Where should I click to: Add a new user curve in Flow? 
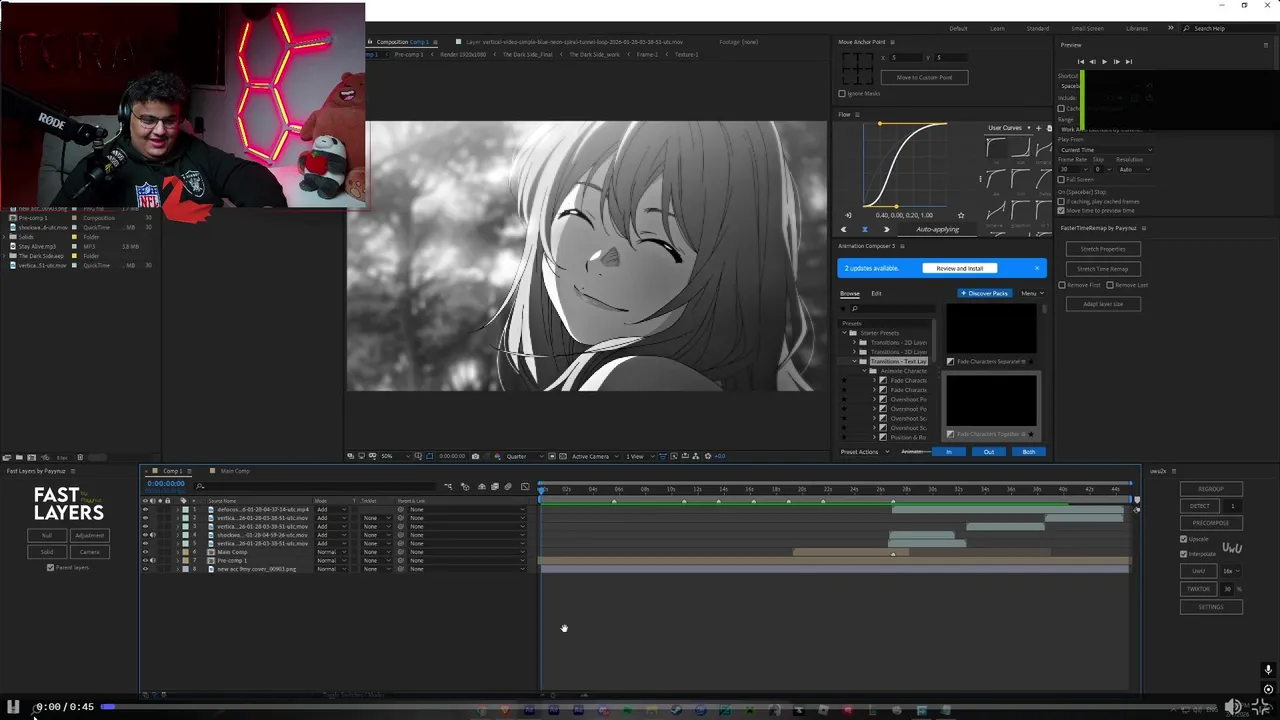(1038, 128)
